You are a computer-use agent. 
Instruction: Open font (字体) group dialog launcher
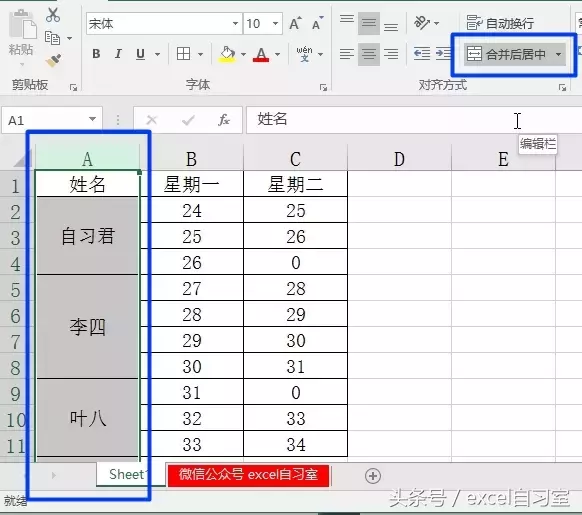pyautogui.click(x=323, y=88)
